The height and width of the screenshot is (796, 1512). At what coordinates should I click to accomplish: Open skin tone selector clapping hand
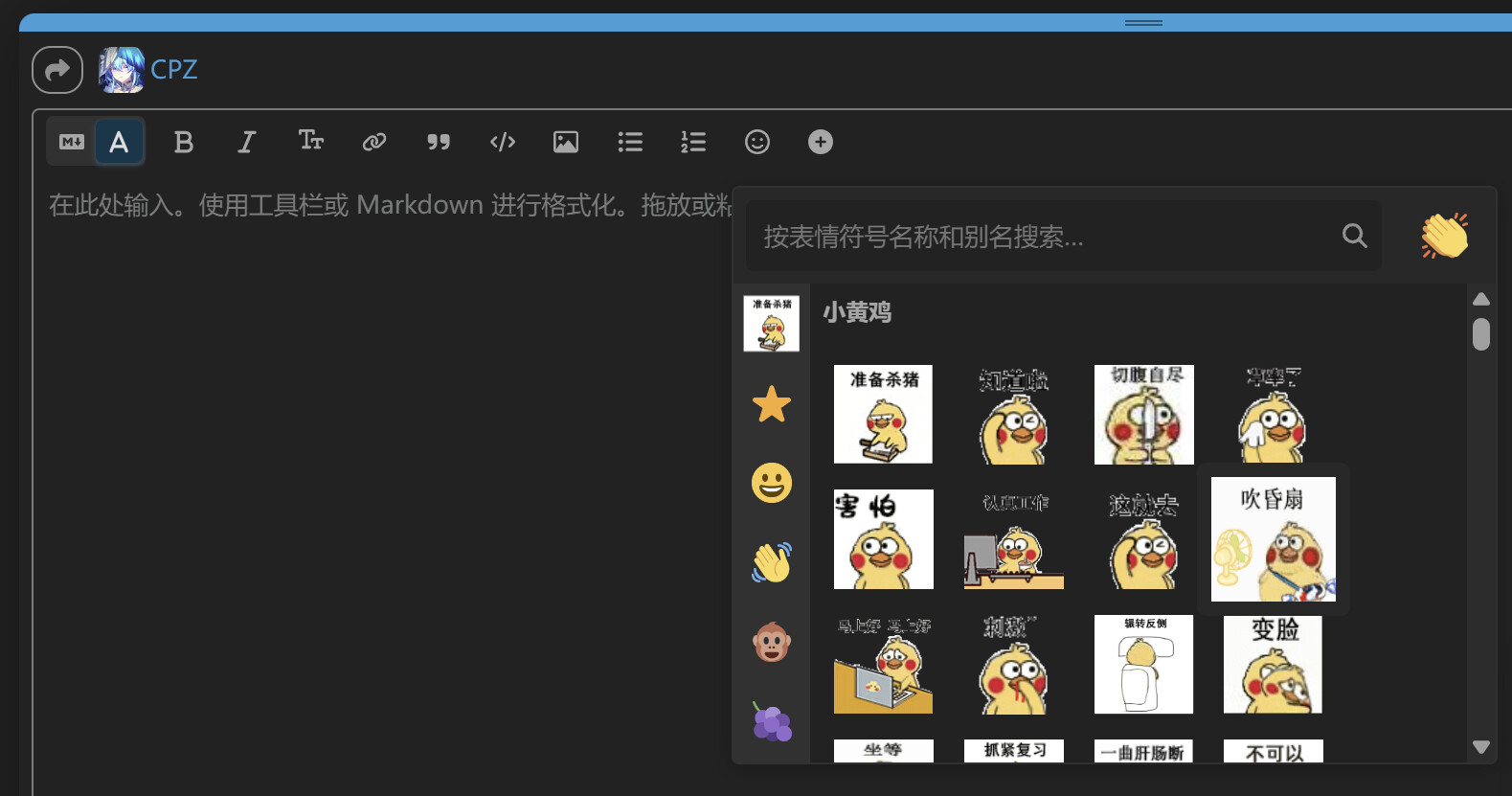coord(1444,236)
